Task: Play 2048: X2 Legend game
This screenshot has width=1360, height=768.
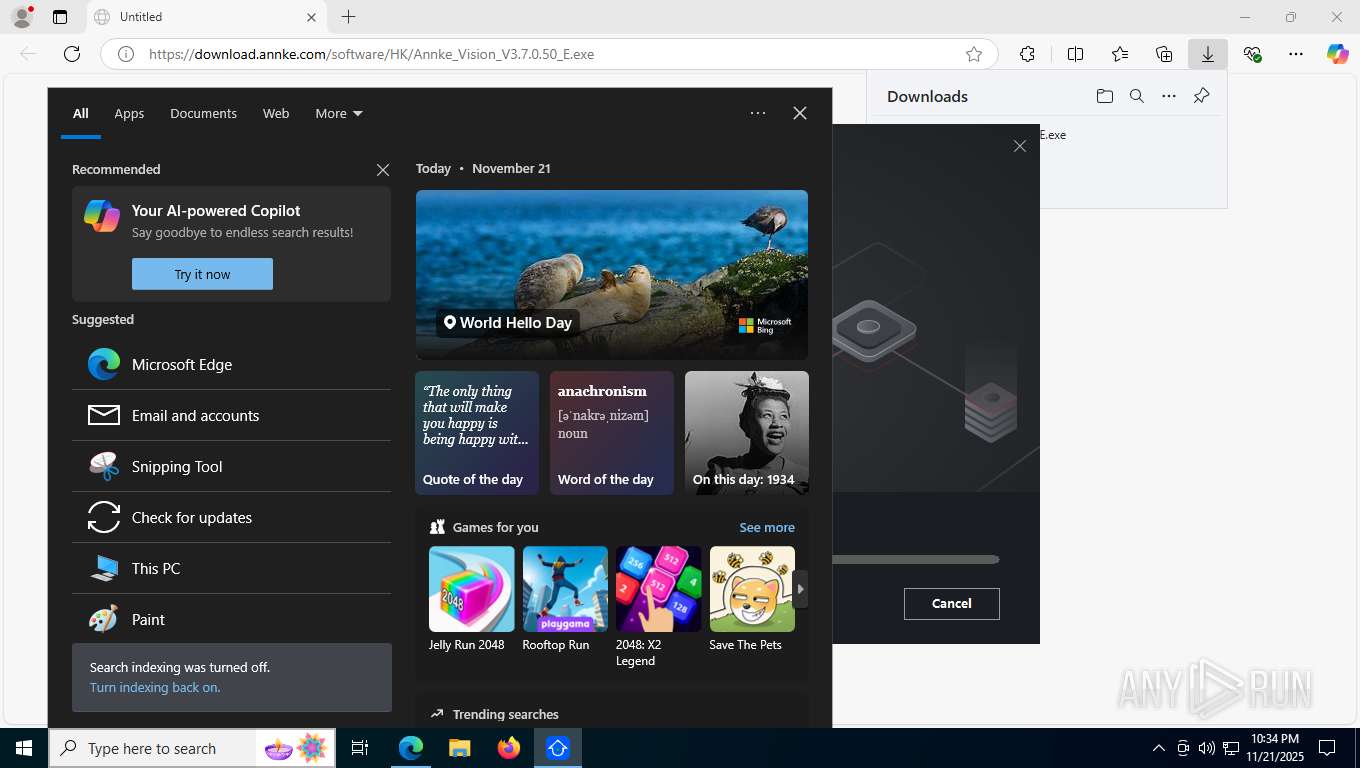Action: pyautogui.click(x=658, y=606)
